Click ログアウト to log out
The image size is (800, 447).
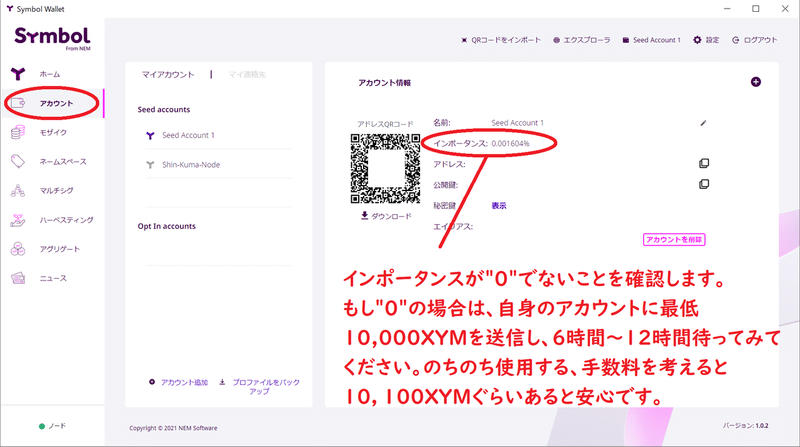tap(755, 40)
